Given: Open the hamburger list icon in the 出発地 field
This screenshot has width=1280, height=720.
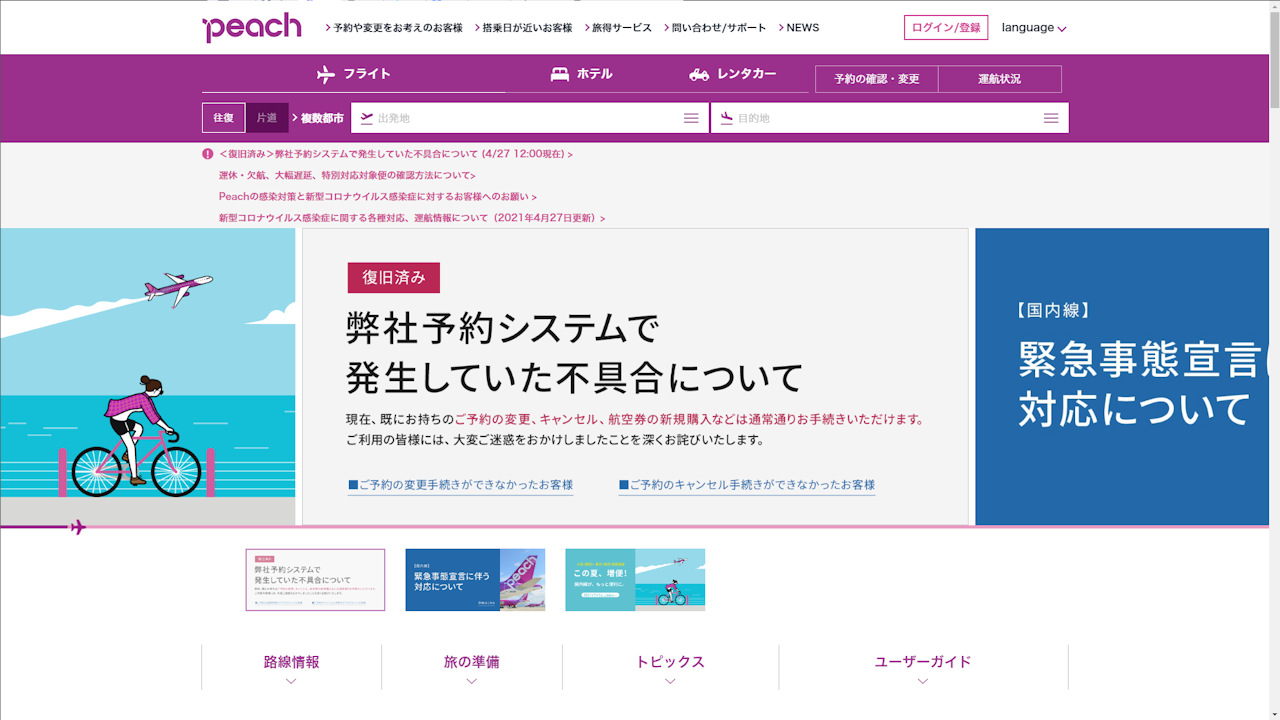Looking at the screenshot, I should click(x=690, y=117).
